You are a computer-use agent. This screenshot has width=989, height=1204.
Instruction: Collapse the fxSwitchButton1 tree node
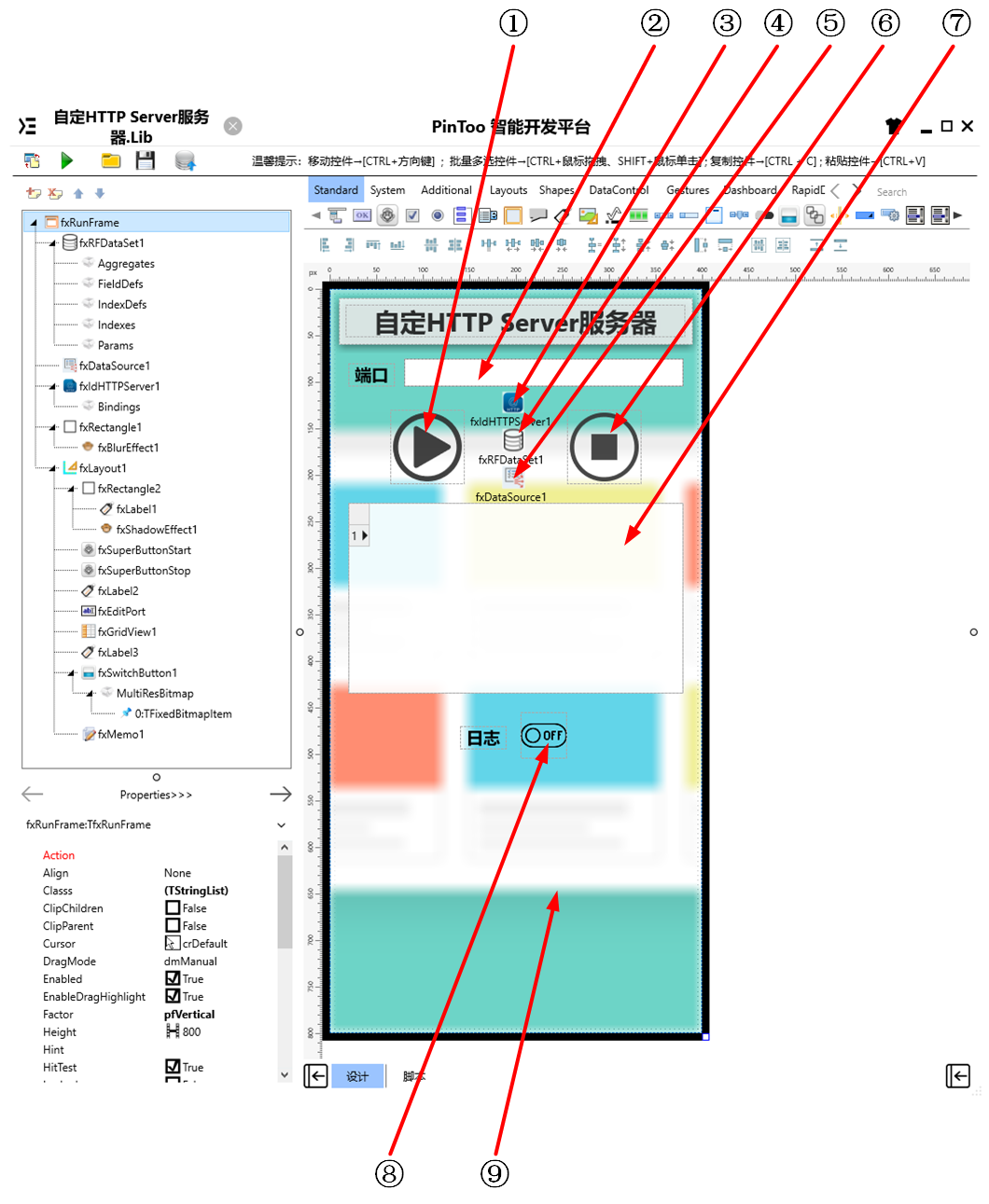[71, 673]
